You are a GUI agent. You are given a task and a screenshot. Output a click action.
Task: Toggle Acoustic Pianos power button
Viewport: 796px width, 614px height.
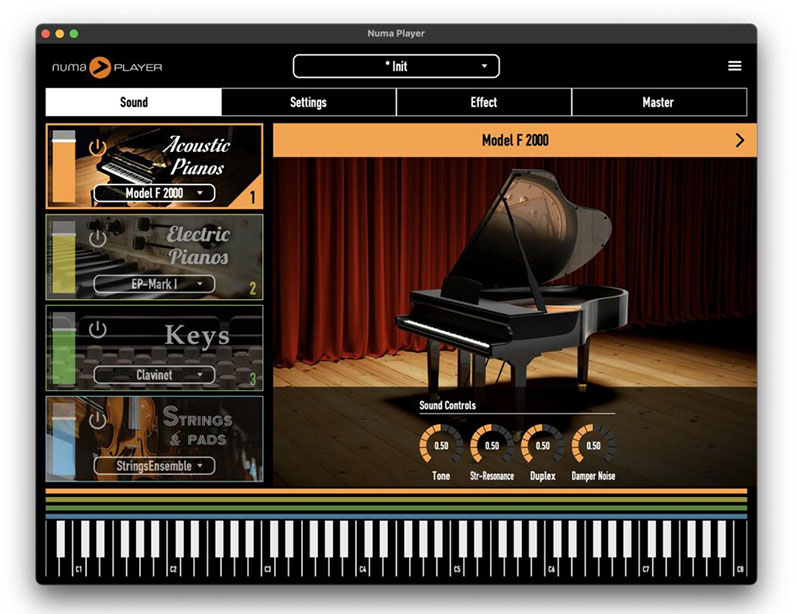pos(97,147)
